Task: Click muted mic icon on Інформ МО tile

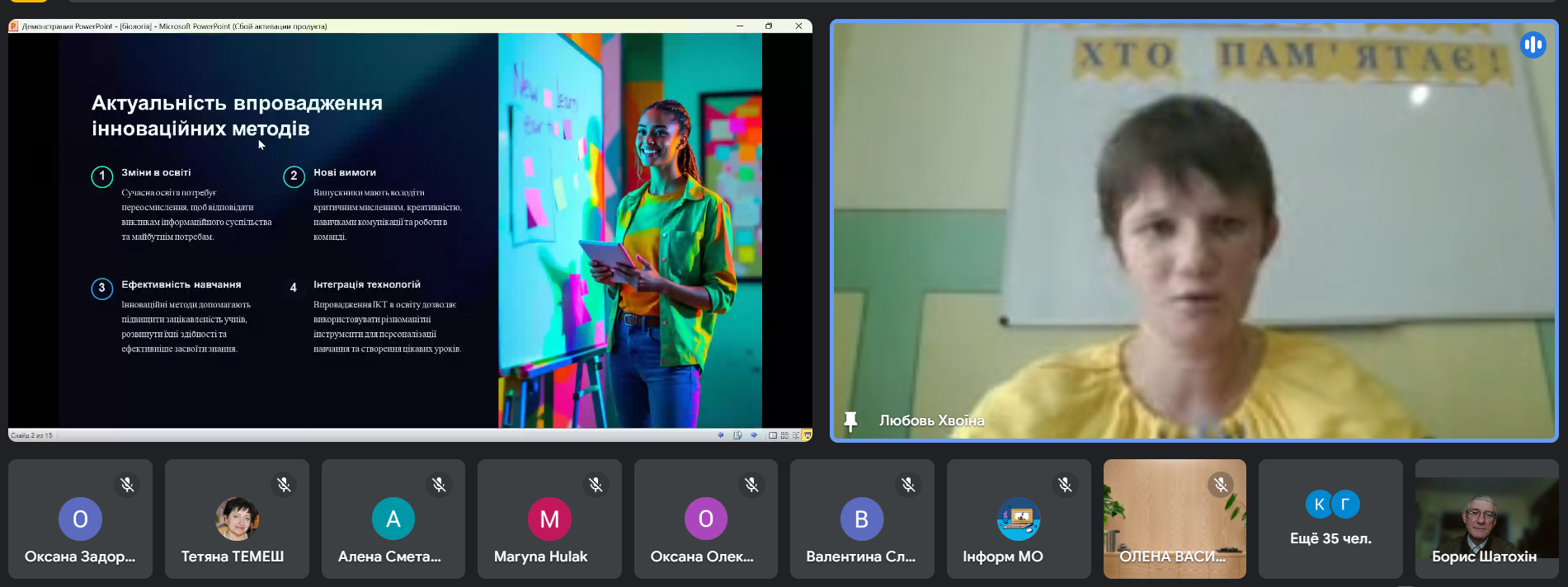Action: pos(1065,485)
